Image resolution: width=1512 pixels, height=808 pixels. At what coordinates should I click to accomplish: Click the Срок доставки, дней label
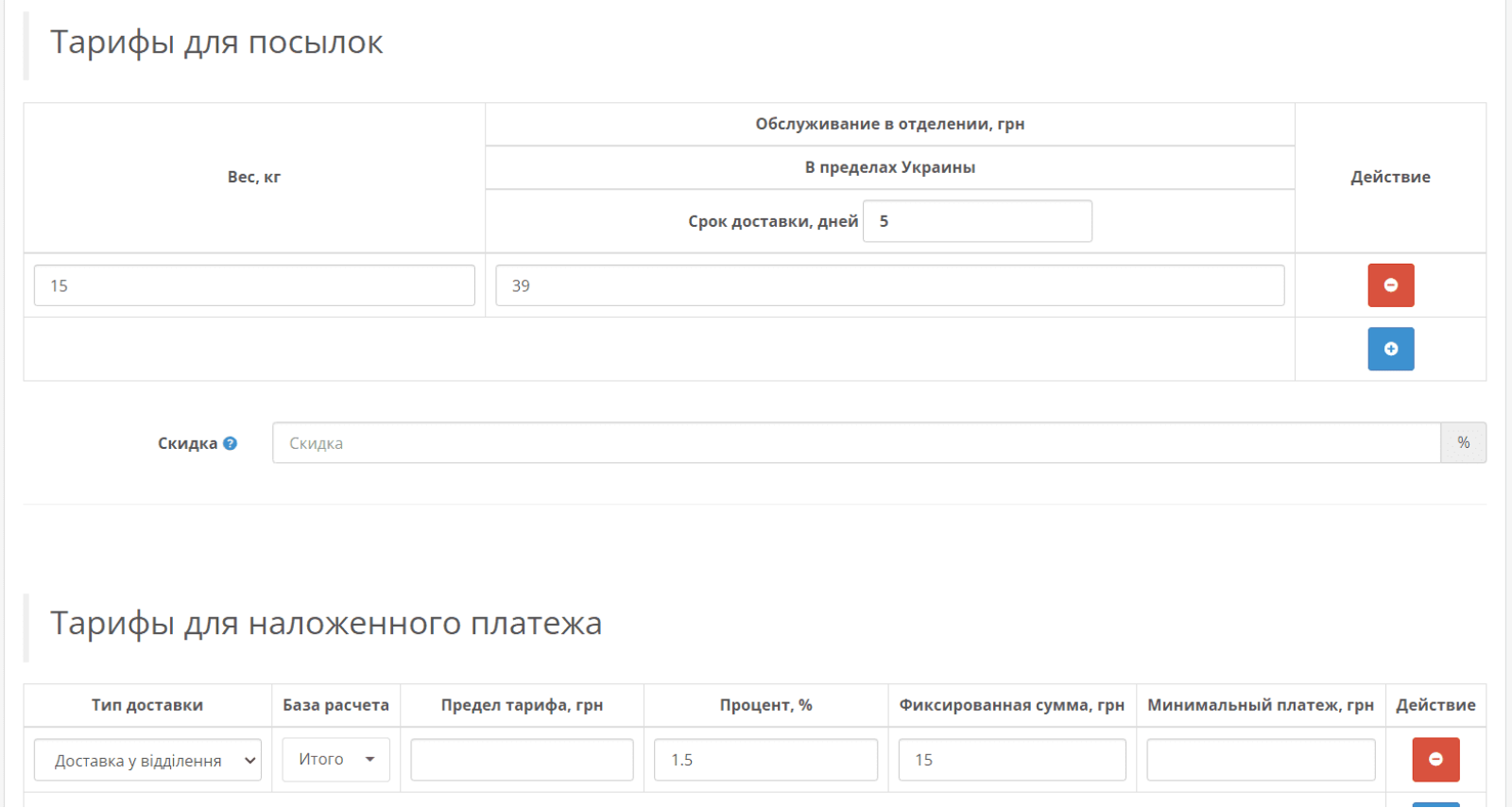pos(773,221)
